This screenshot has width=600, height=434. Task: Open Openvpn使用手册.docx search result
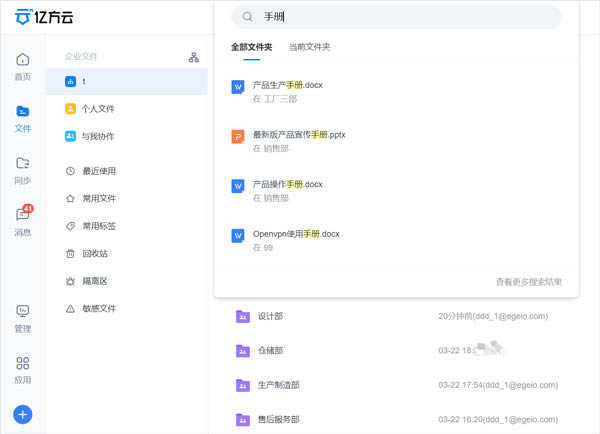[296, 234]
